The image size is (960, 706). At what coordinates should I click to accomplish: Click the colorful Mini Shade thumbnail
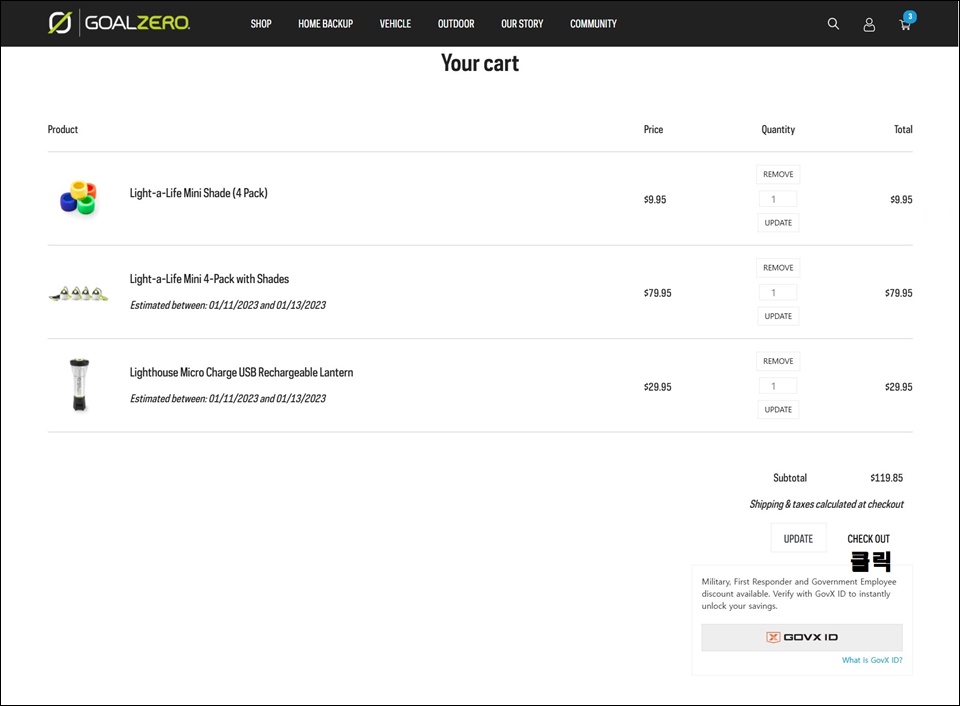point(78,198)
